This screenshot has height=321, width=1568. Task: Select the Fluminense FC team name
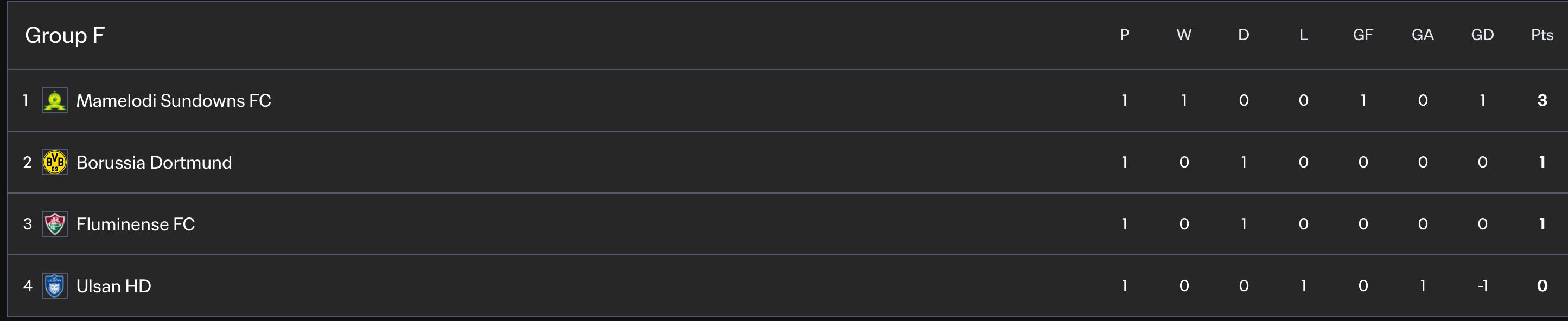tap(135, 224)
